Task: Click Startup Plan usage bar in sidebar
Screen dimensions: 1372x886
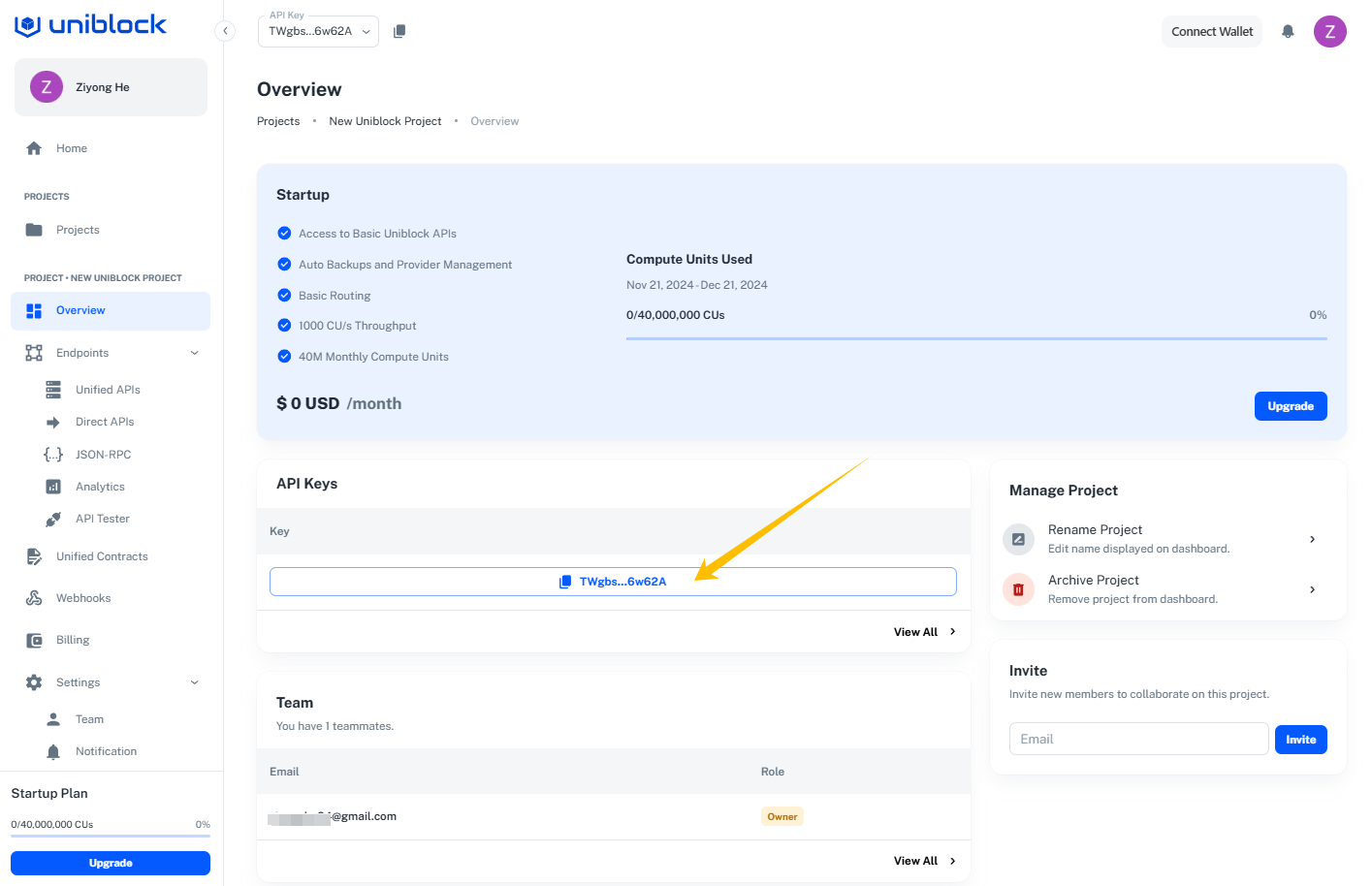Action: tap(111, 836)
